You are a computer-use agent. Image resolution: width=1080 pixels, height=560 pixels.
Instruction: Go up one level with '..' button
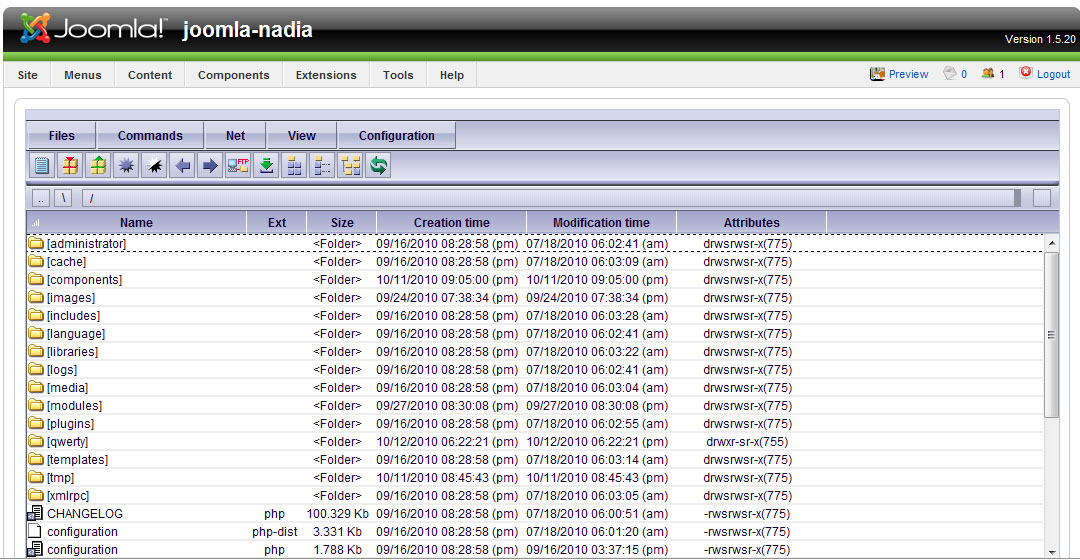tap(41, 198)
